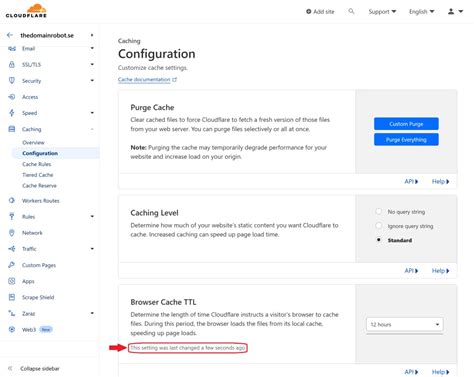This screenshot has width=474, height=377.
Task: Expand the Zaraz section arrow
Action: pyautogui.click(x=92, y=313)
